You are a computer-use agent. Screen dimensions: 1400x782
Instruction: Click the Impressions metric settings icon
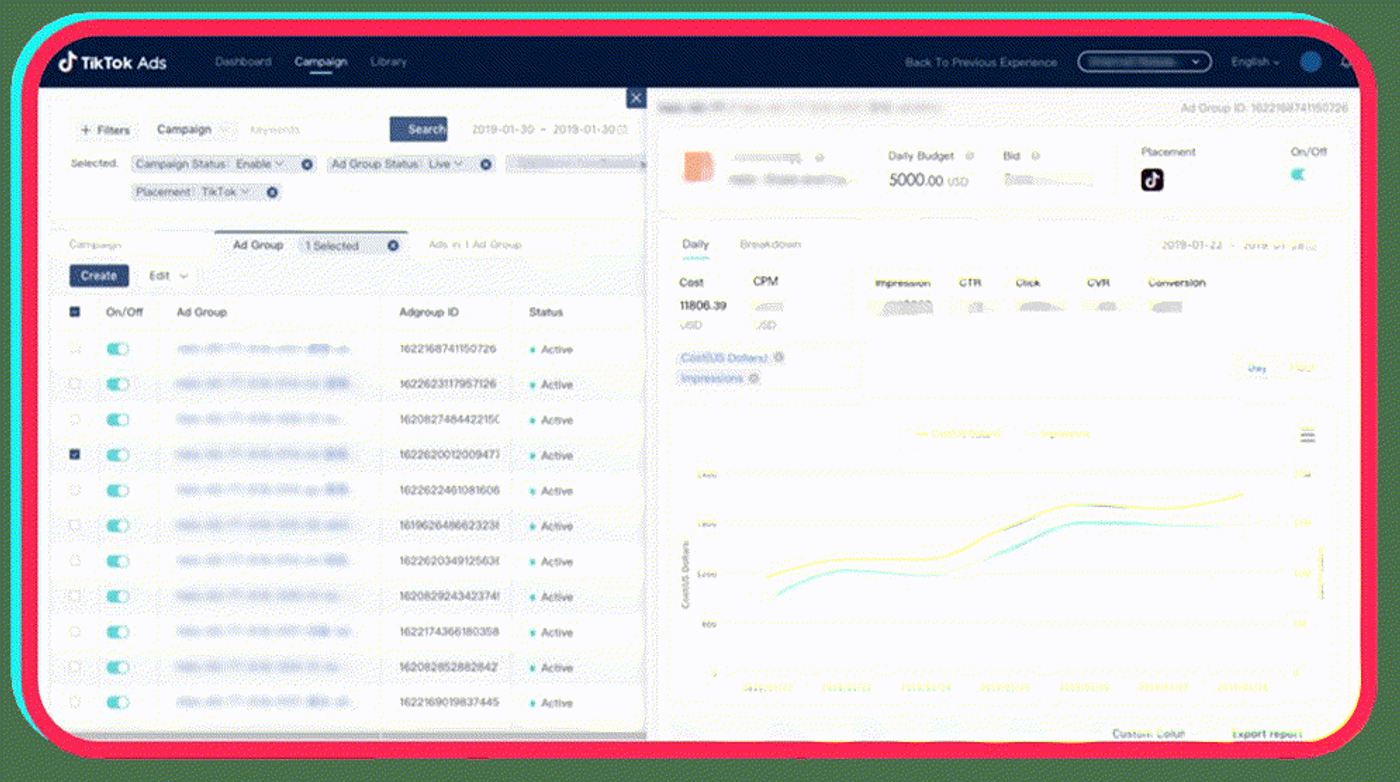754,378
